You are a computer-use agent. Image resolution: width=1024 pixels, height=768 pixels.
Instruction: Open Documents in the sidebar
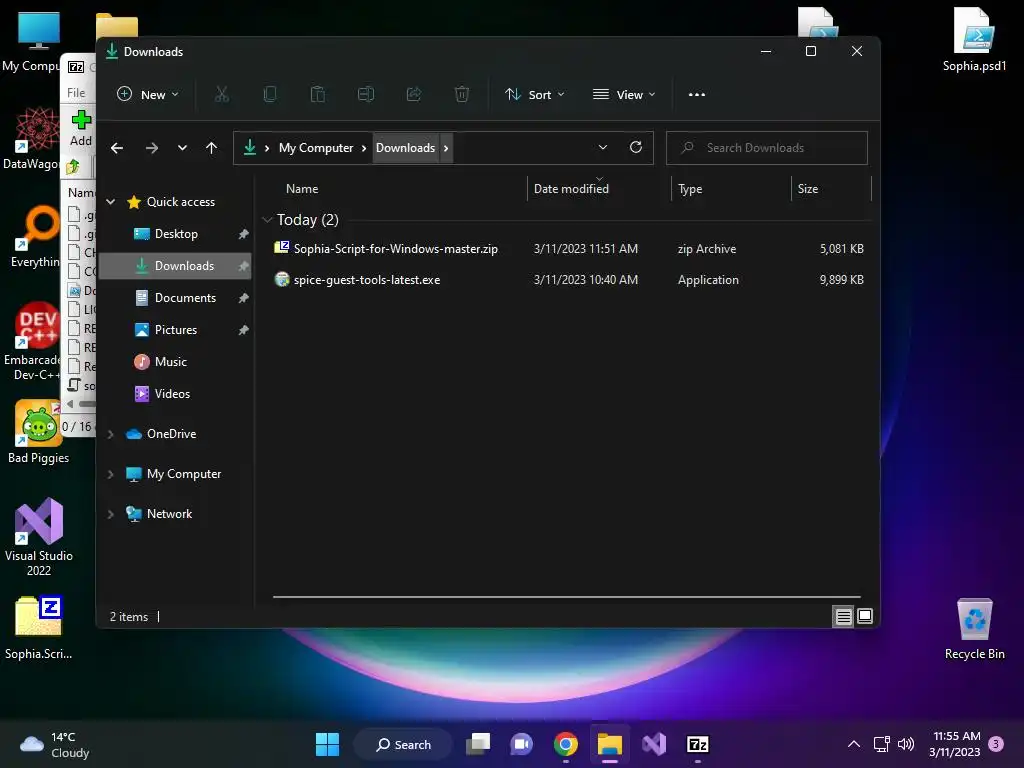coord(176,298)
